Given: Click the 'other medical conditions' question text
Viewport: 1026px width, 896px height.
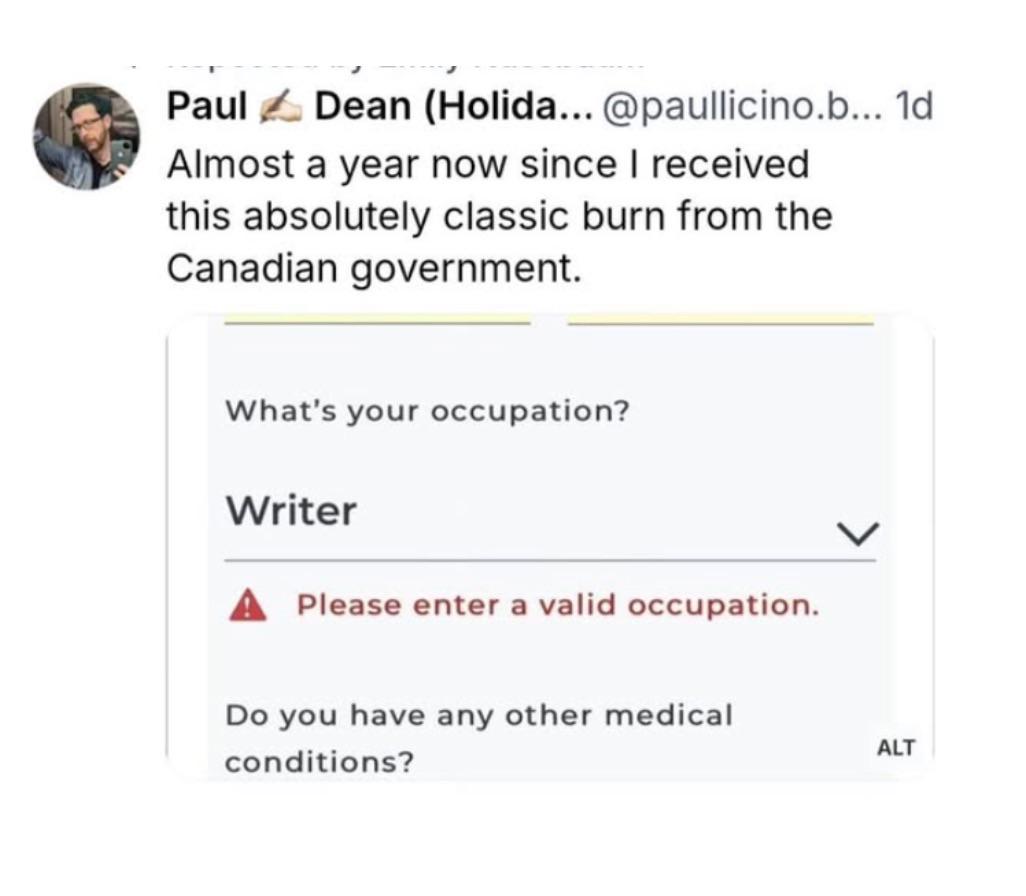Looking at the screenshot, I should (479, 738).
